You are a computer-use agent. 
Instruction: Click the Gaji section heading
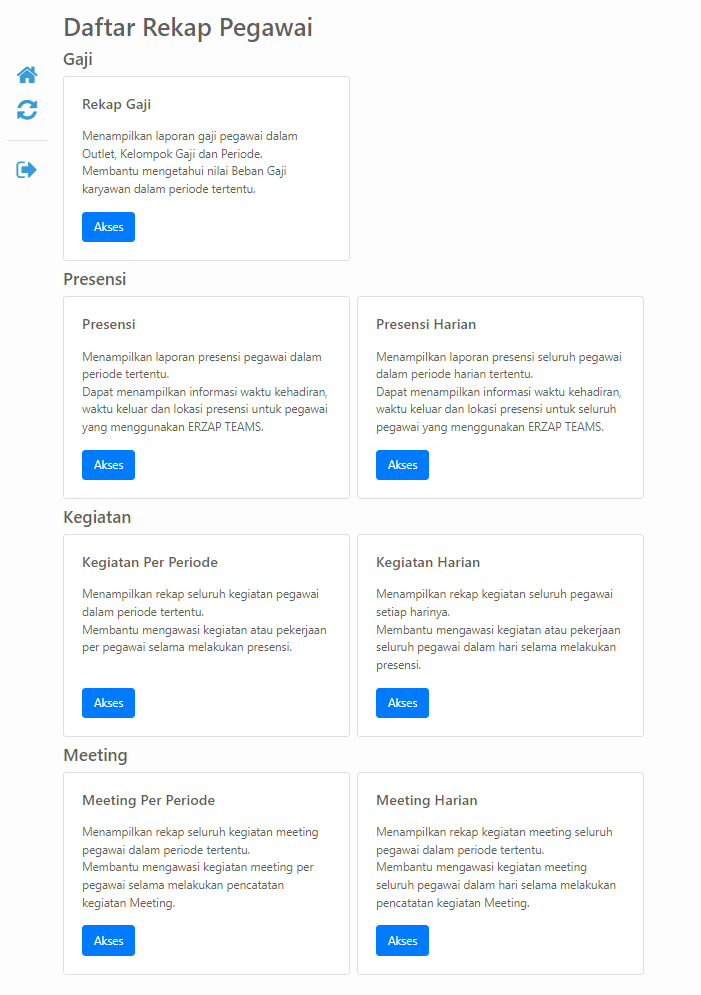[x=78, y=59]
